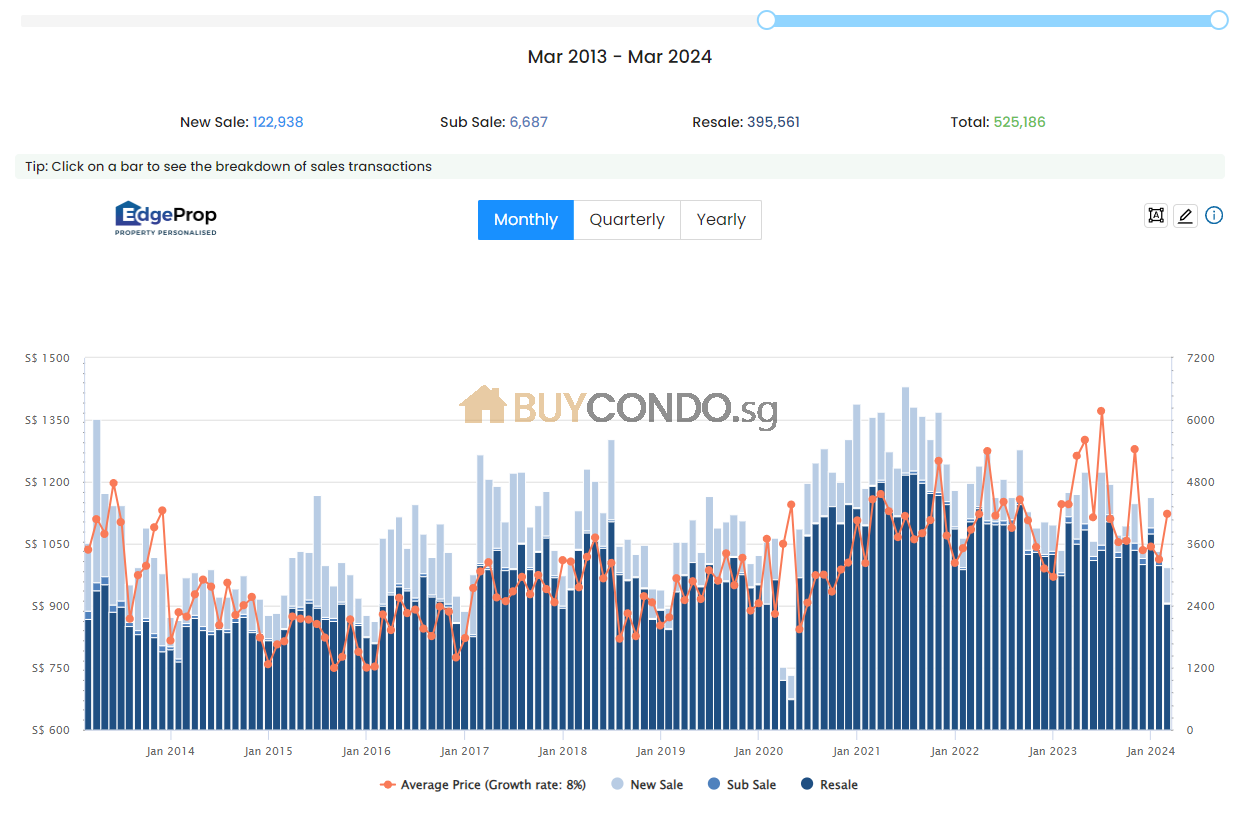Switch to the Monthly view tab

(525, 220)
